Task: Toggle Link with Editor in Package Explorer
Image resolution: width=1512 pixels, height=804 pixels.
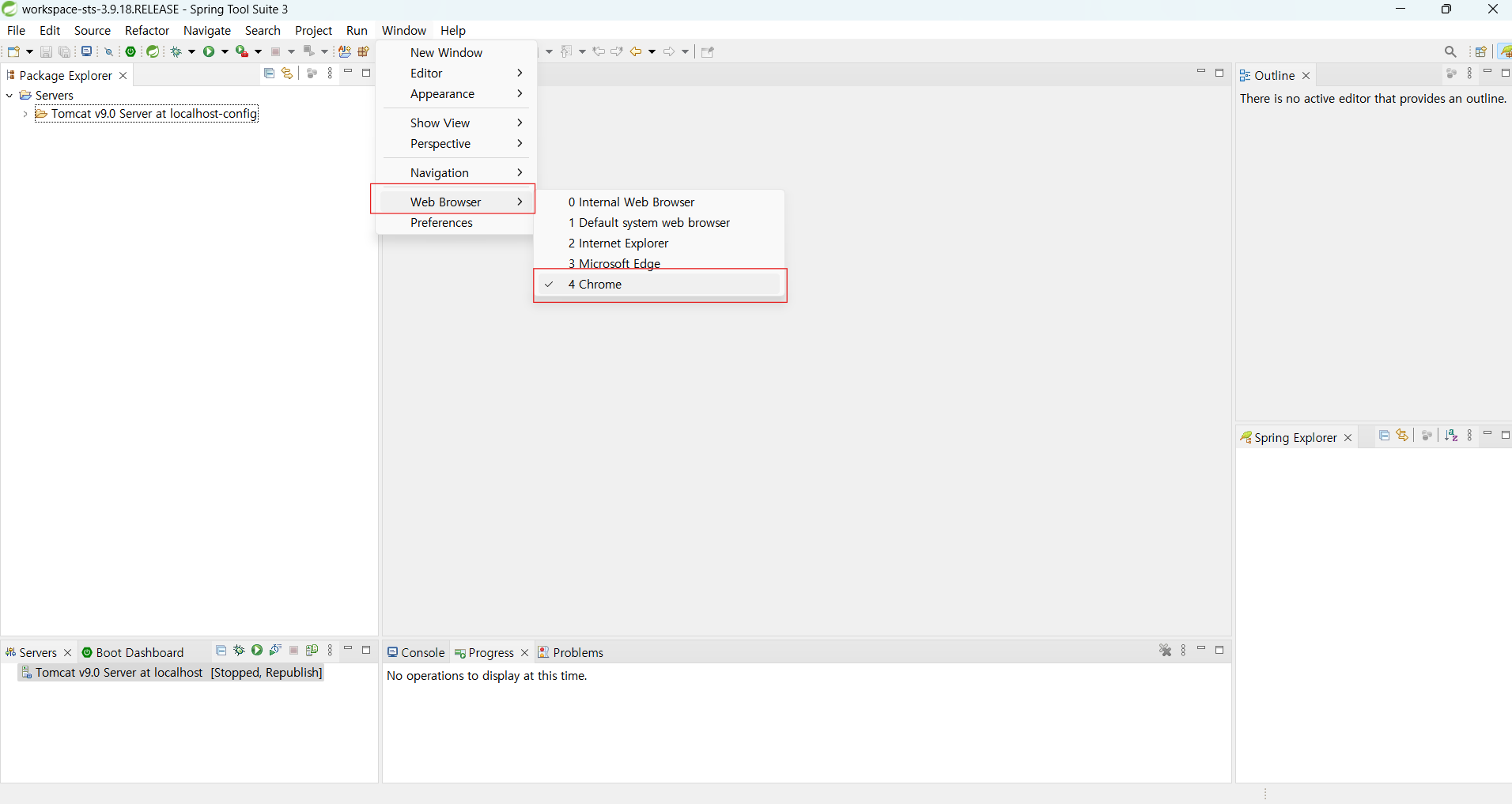Action: [287, 74]
